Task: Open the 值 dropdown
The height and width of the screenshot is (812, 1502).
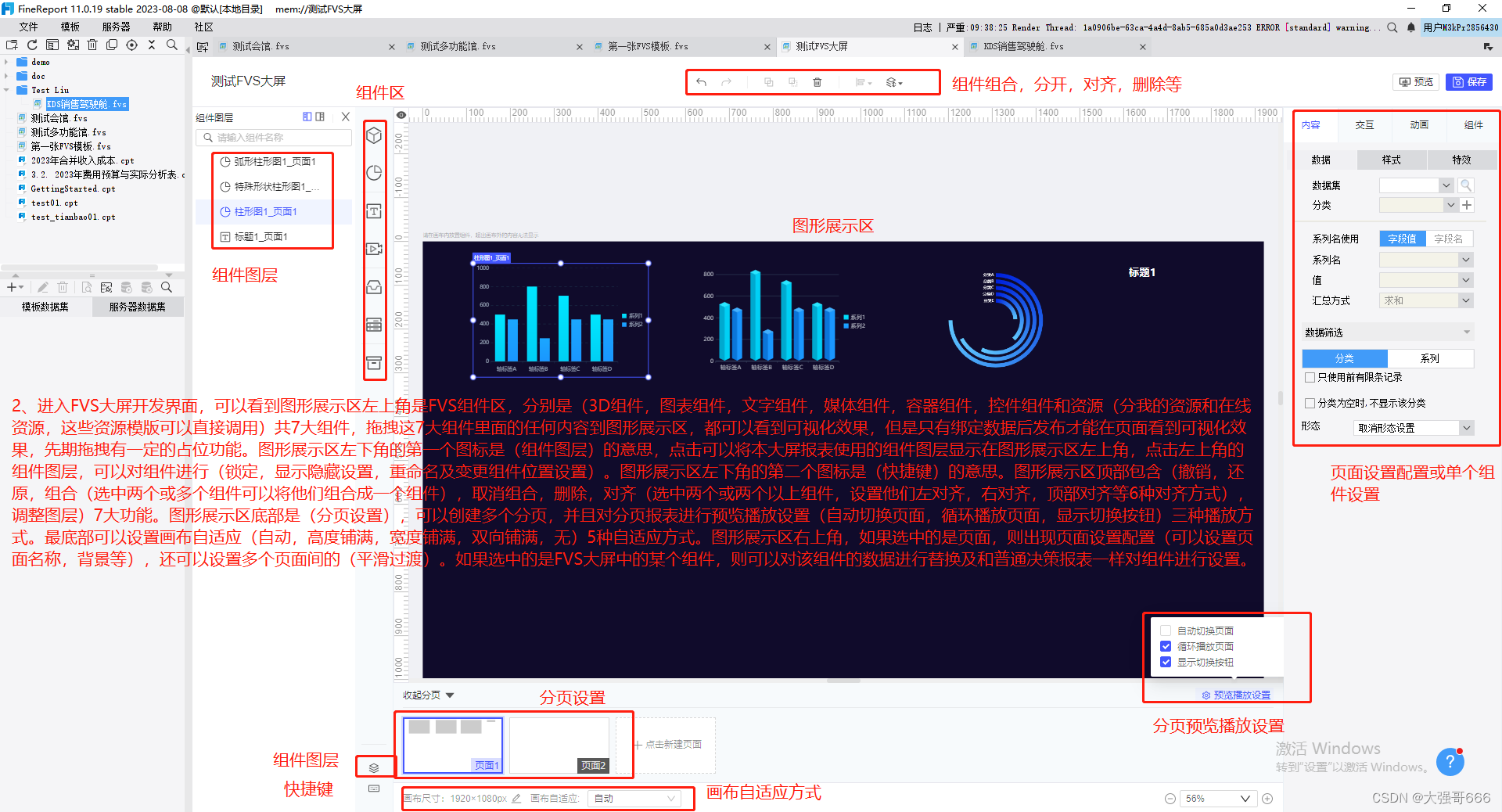Action: [1426, 280]
